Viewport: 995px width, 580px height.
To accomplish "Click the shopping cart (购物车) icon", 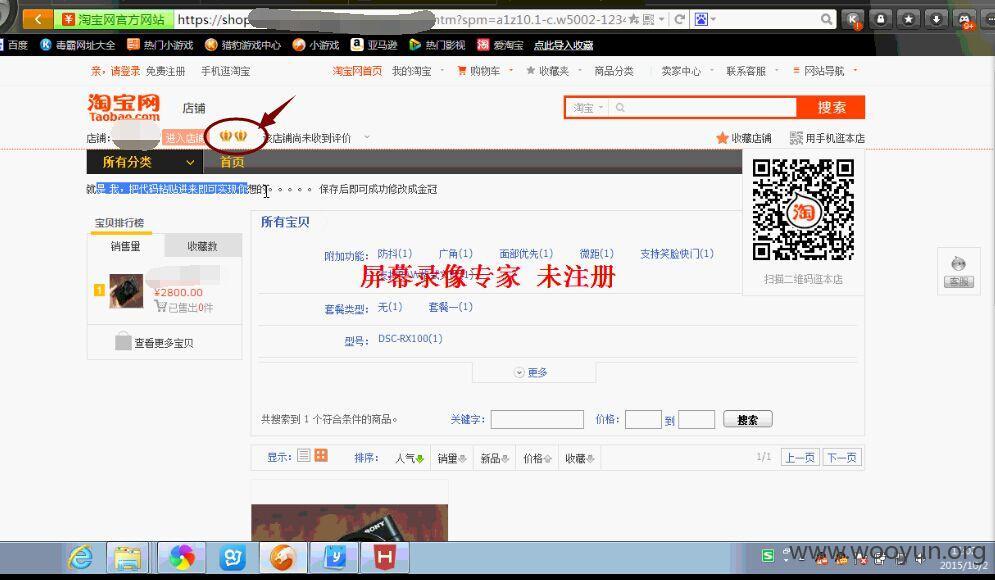I will coord(462,71).
